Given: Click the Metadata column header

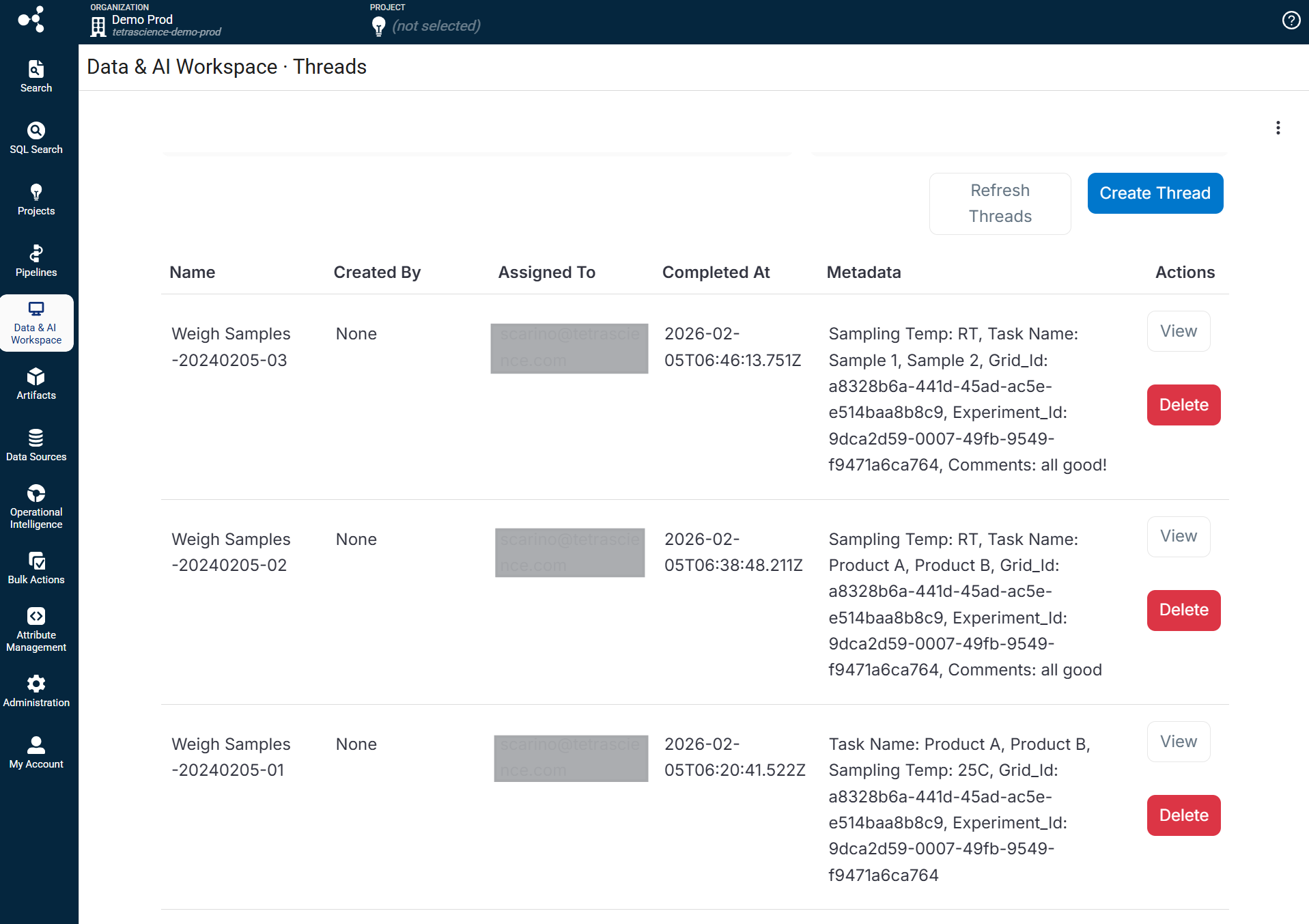Looking at the screenshot, I should pos(863,272).
